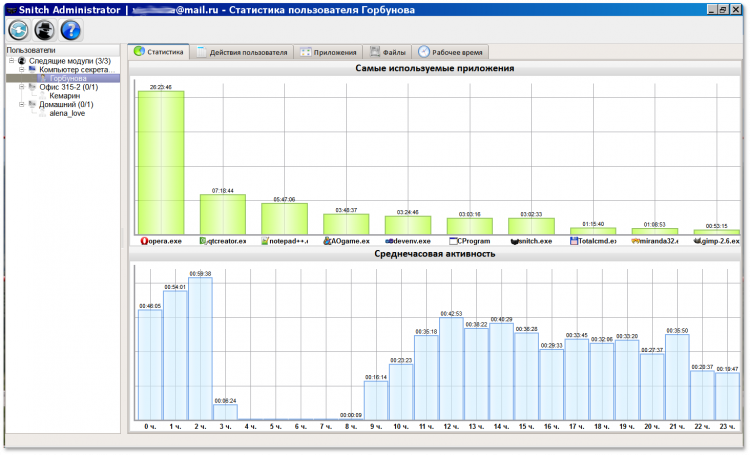This screenshot has width=750, height=455.
Task: Collapse the Домашний tree node
Action: (21, 104)
